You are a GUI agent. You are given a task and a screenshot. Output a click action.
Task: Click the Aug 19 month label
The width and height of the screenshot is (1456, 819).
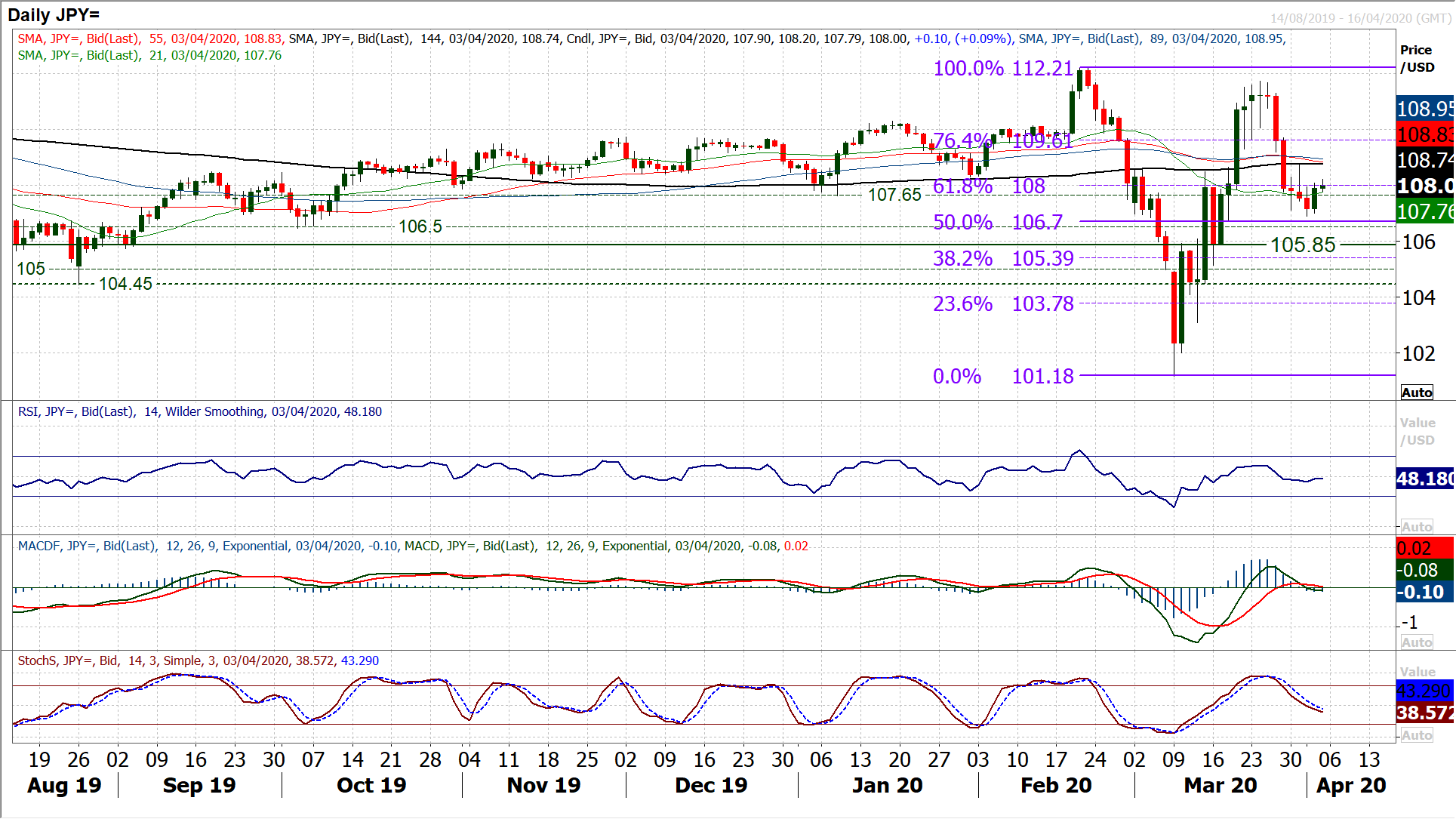[x=64, y=785]
